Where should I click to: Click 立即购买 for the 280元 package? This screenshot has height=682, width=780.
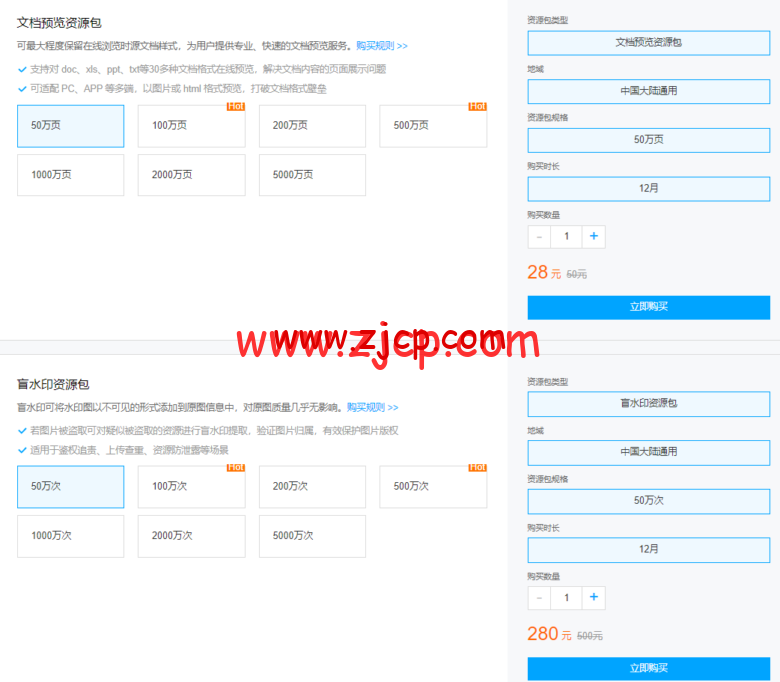(649, 668)
